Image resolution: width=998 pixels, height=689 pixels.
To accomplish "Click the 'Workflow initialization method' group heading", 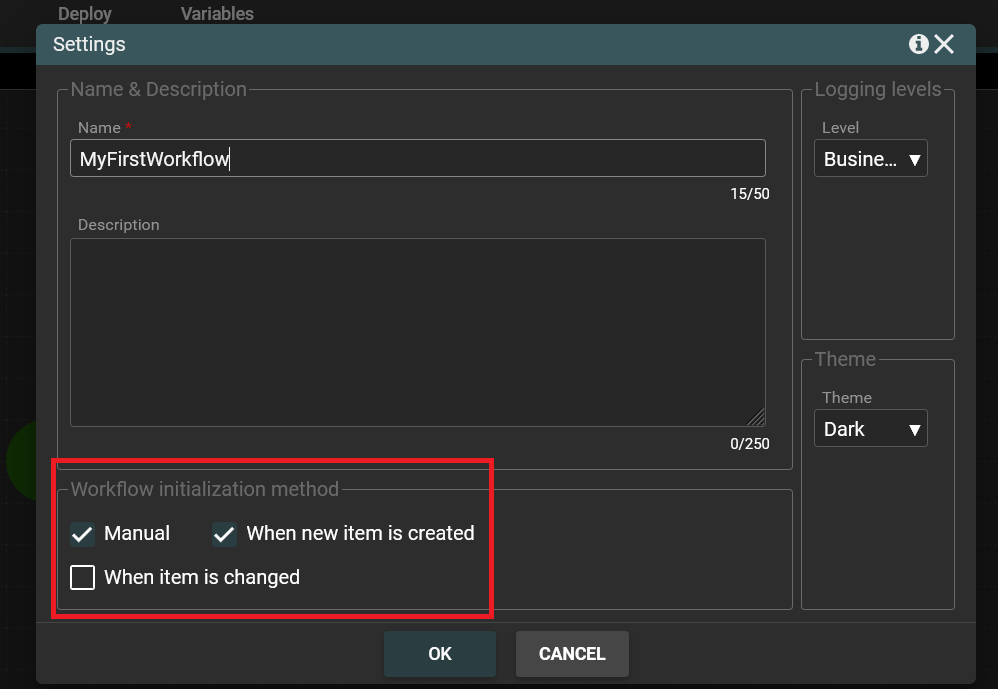I will point(205,489).
